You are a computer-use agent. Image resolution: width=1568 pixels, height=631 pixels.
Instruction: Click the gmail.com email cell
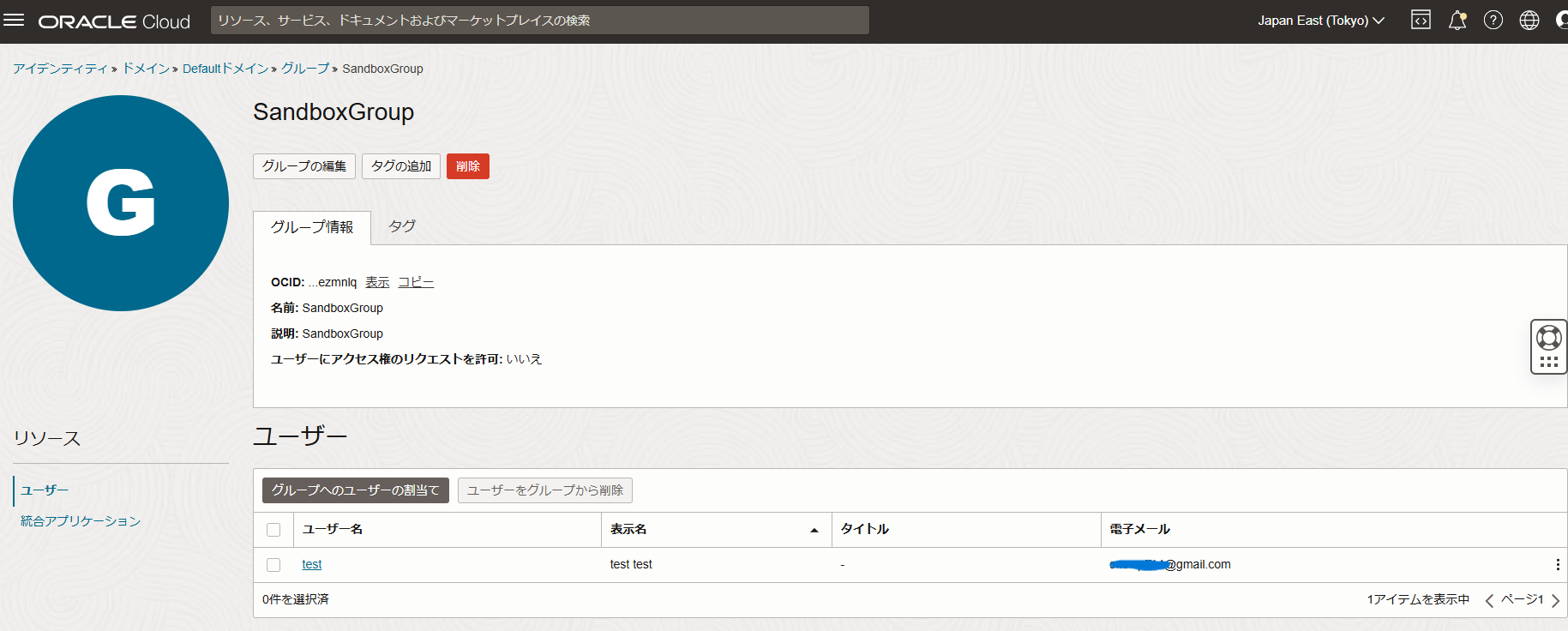[x=1170, y=564]
